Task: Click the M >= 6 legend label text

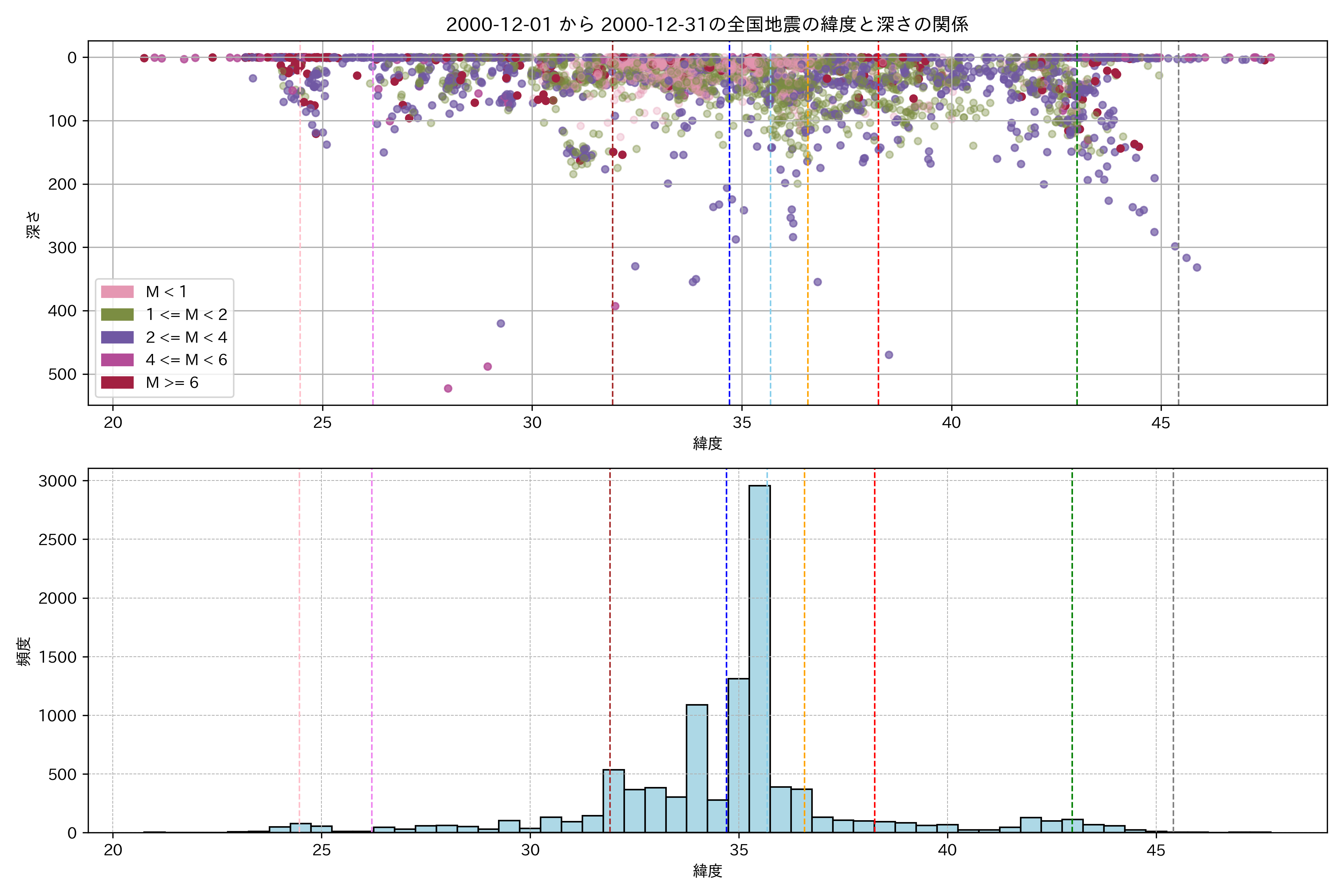Action: tap(172, 382)
